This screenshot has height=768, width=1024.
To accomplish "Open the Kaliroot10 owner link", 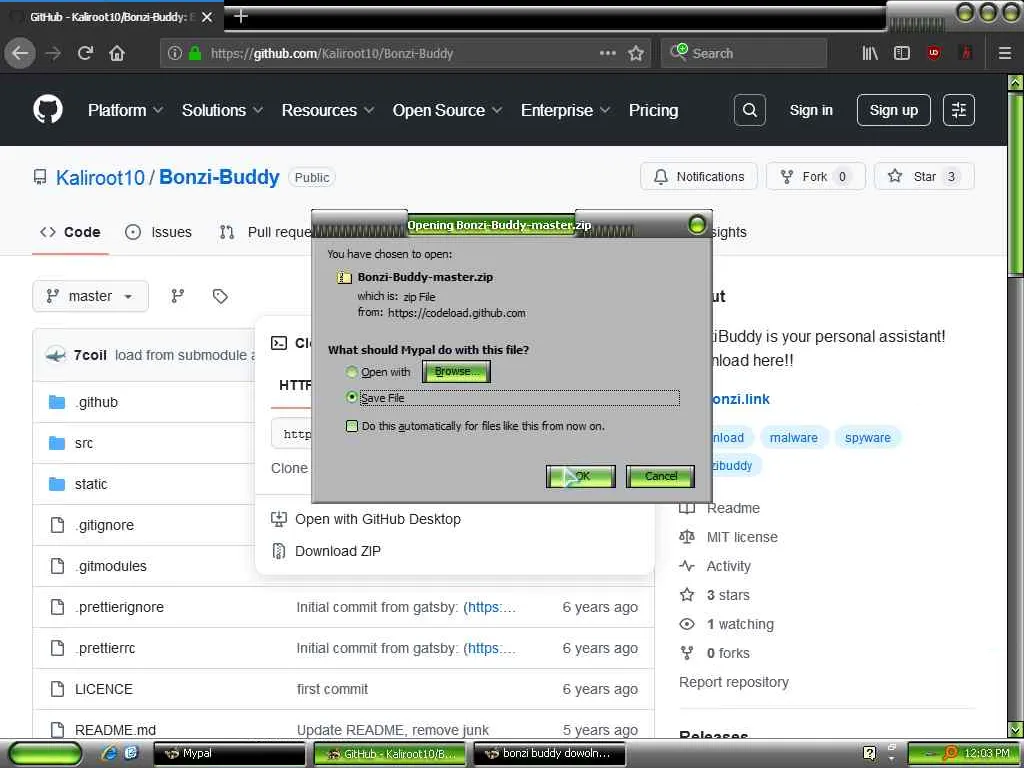I will (100, 177).
